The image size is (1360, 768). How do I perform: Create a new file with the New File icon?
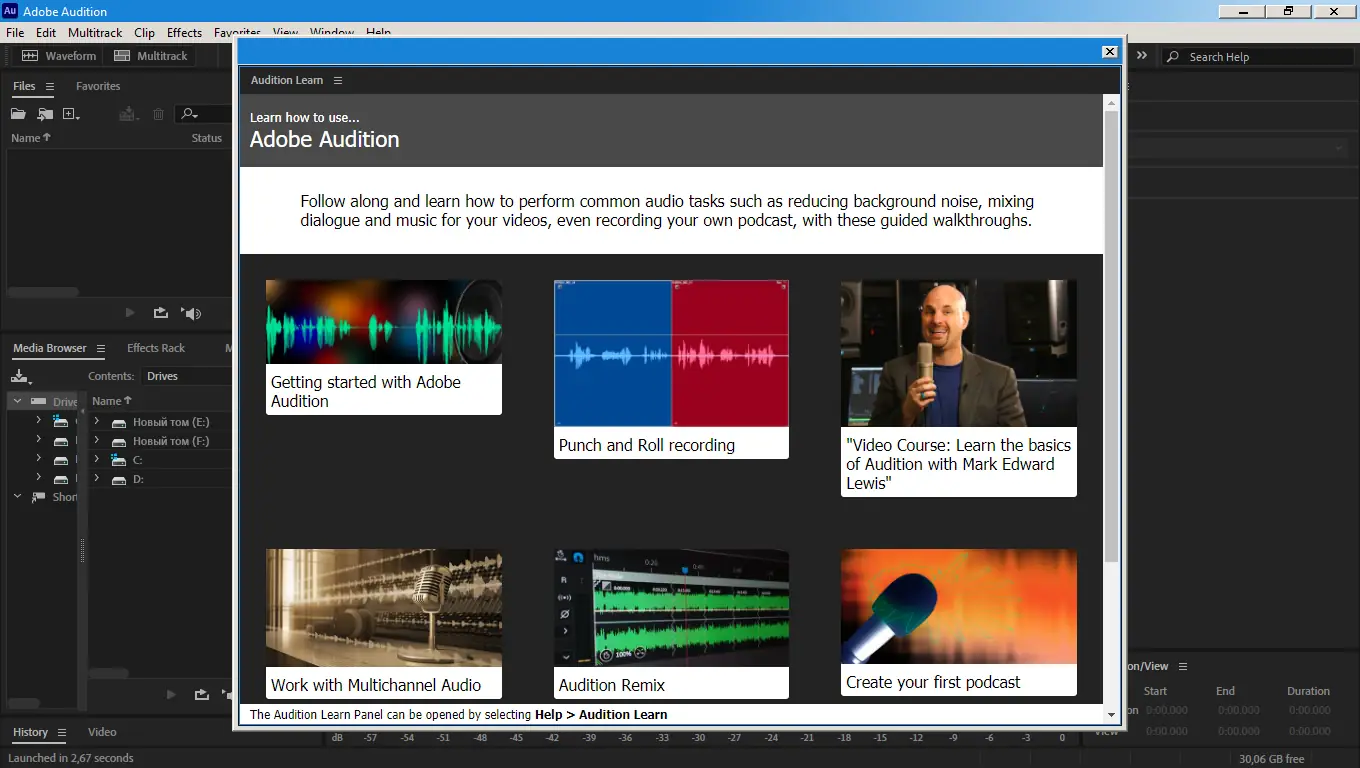pos(69,113)
